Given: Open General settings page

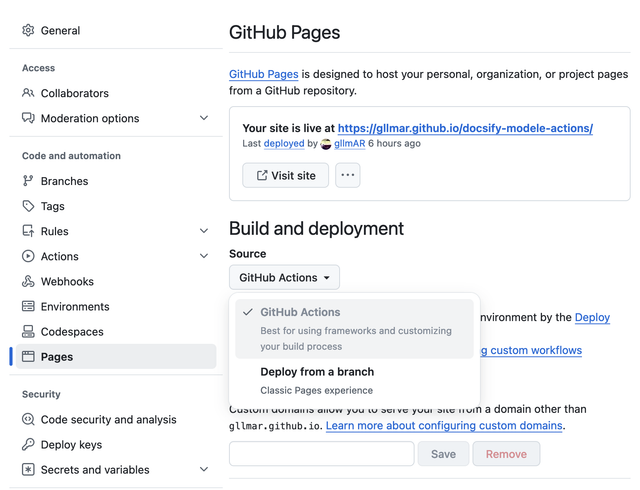Looking at the screenshot, I should tap(116, 30).
